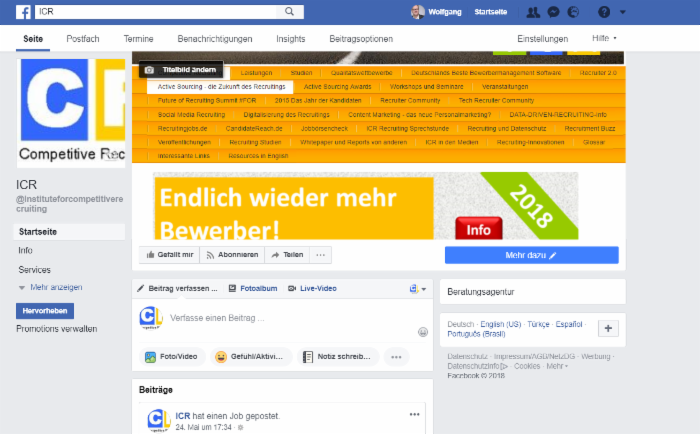Expand Mehr anzeigen in sidebar
This screenshot has height=434, width=700.
coord(50,287)
